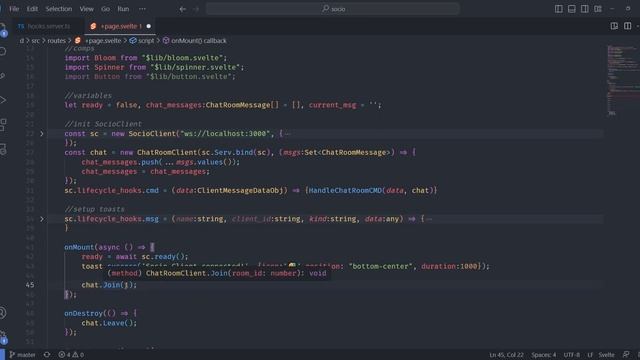
Task: Click the code minimap overview
Action: pos(622,80)
